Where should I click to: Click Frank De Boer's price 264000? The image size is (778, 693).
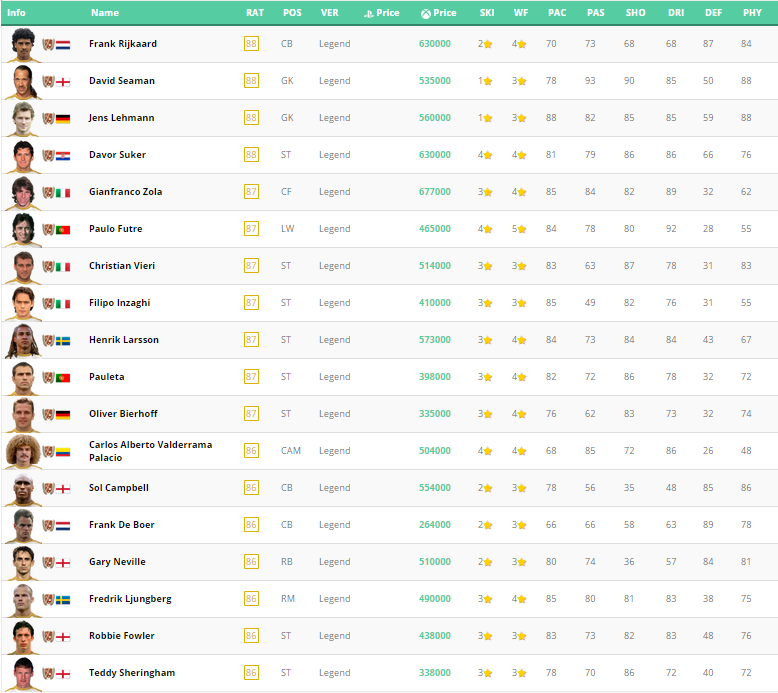pyautogui.click(x=435, y=525)
